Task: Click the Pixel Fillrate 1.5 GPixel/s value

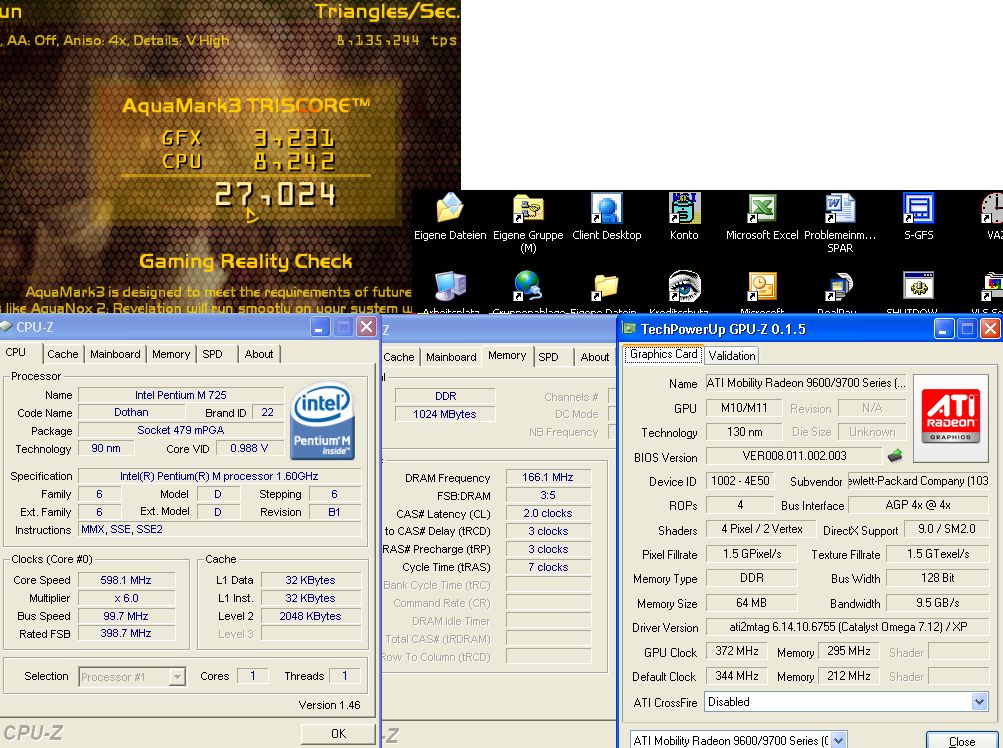Action: pyautogui.click(x=752, y=554)
